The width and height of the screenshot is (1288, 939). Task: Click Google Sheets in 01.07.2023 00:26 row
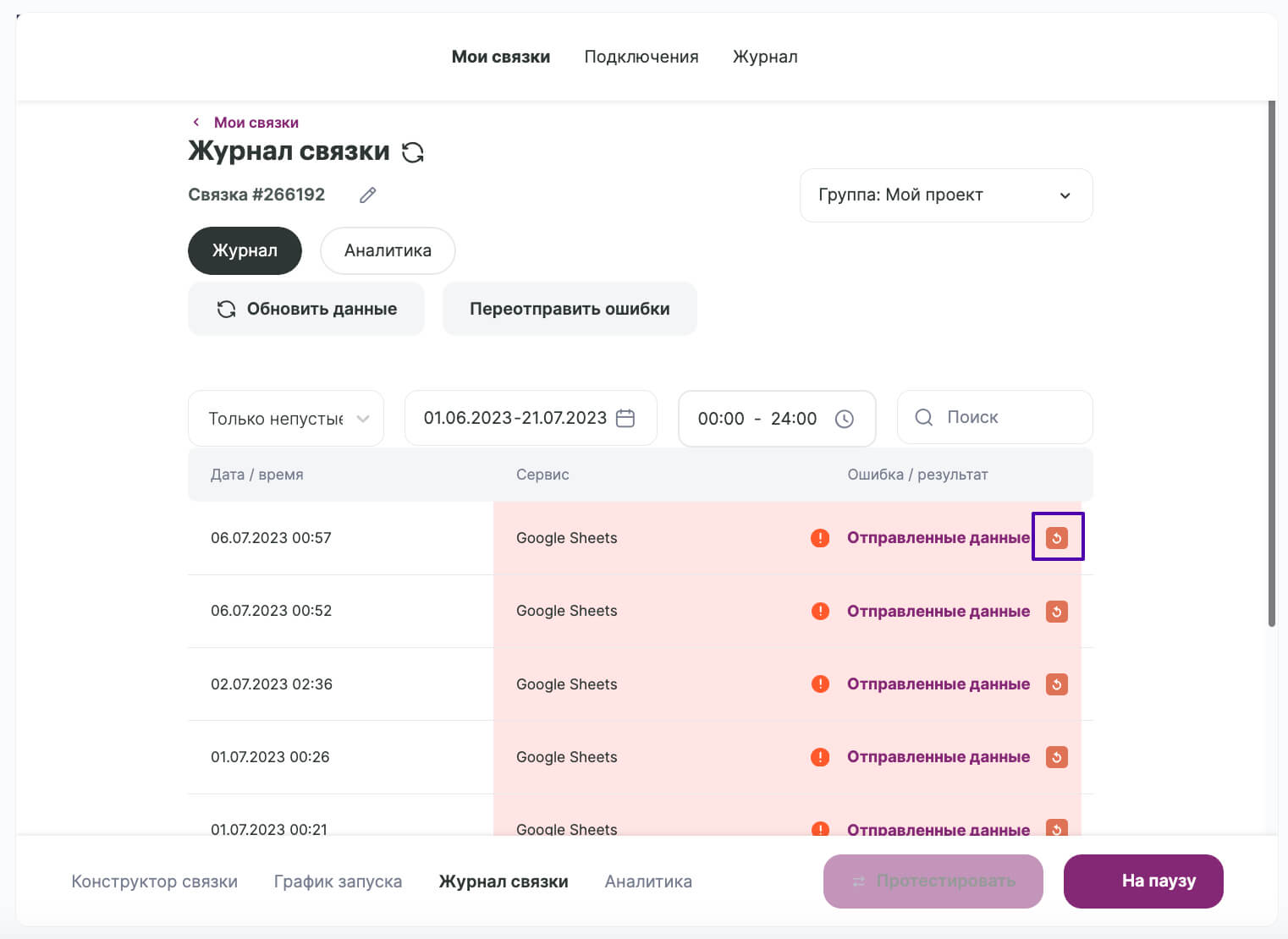pos(567,756)
